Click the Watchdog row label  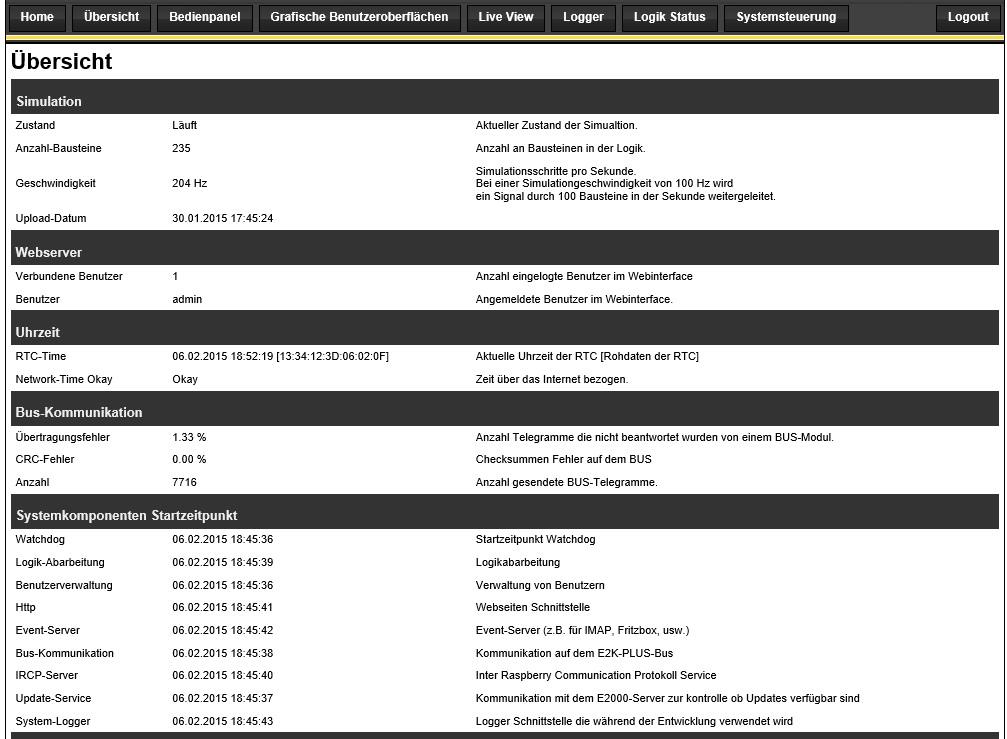39,539
